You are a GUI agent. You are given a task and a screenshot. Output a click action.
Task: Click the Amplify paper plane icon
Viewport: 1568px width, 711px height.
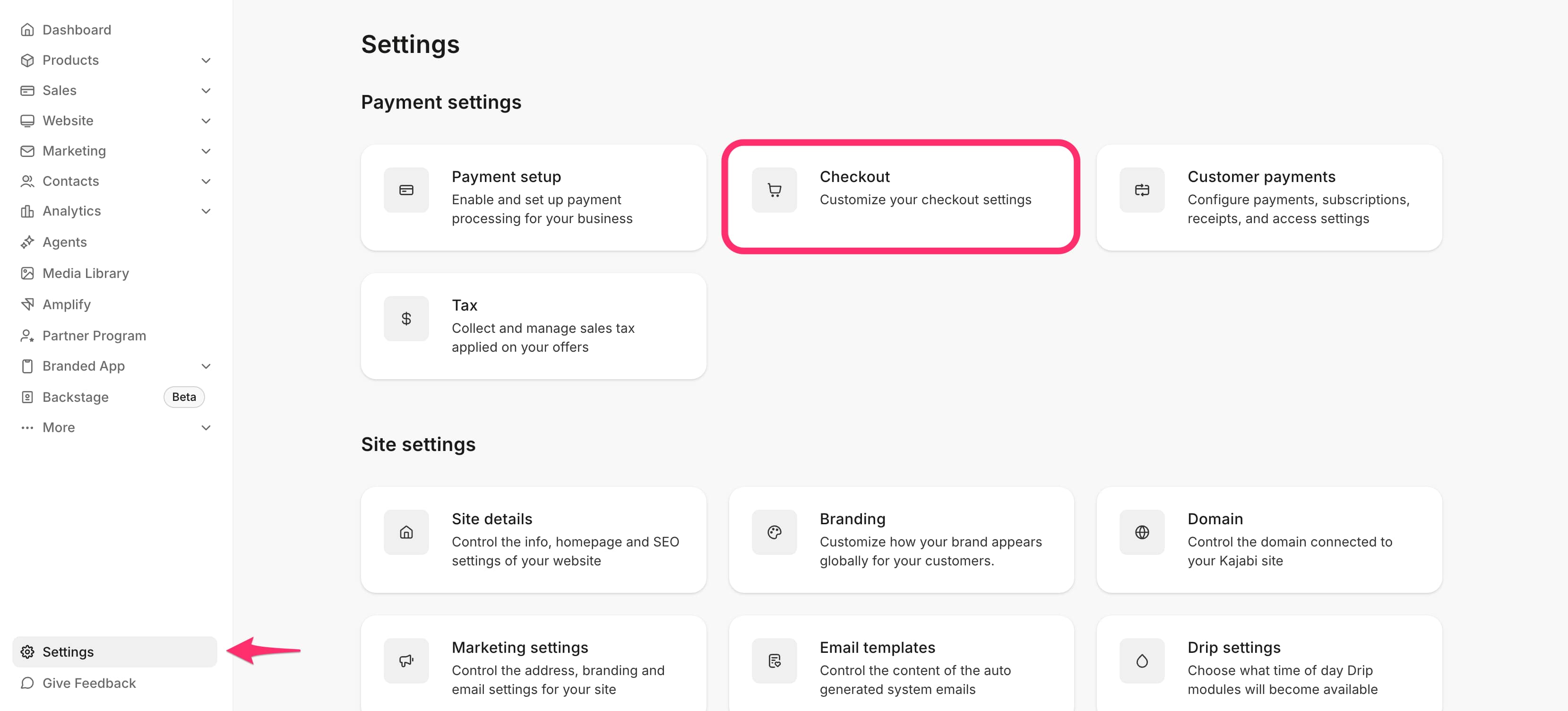tap(27, 304)
